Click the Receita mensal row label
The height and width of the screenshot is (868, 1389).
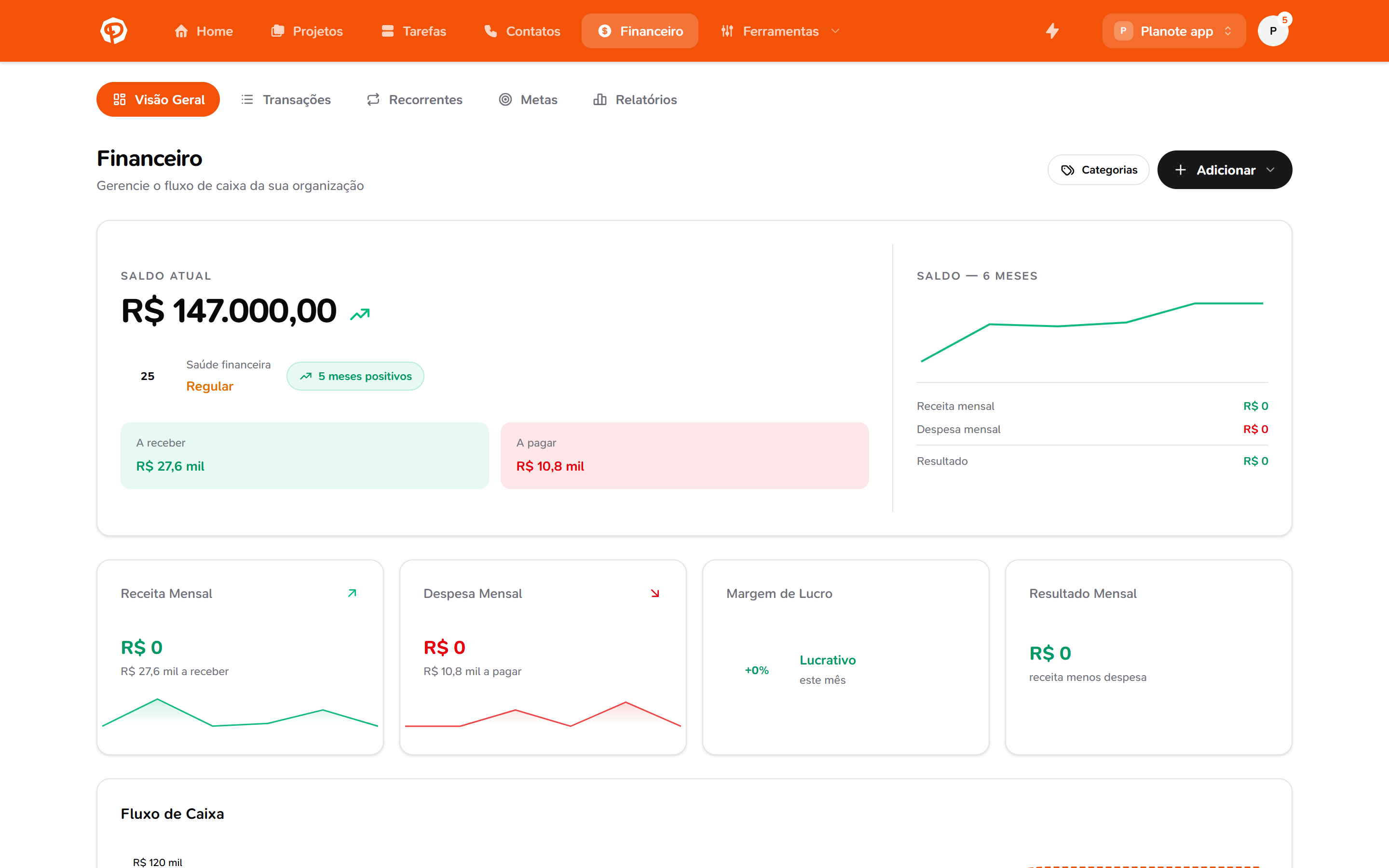[955, 406]
